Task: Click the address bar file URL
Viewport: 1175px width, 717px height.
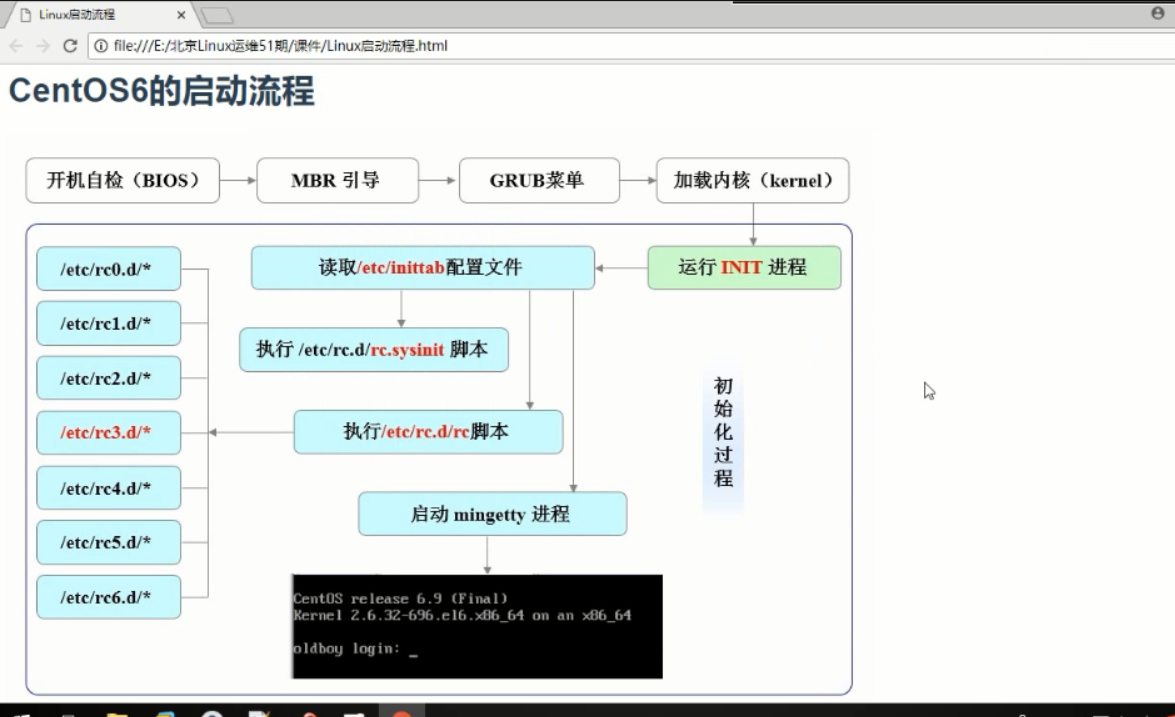Action: (280, 46)
